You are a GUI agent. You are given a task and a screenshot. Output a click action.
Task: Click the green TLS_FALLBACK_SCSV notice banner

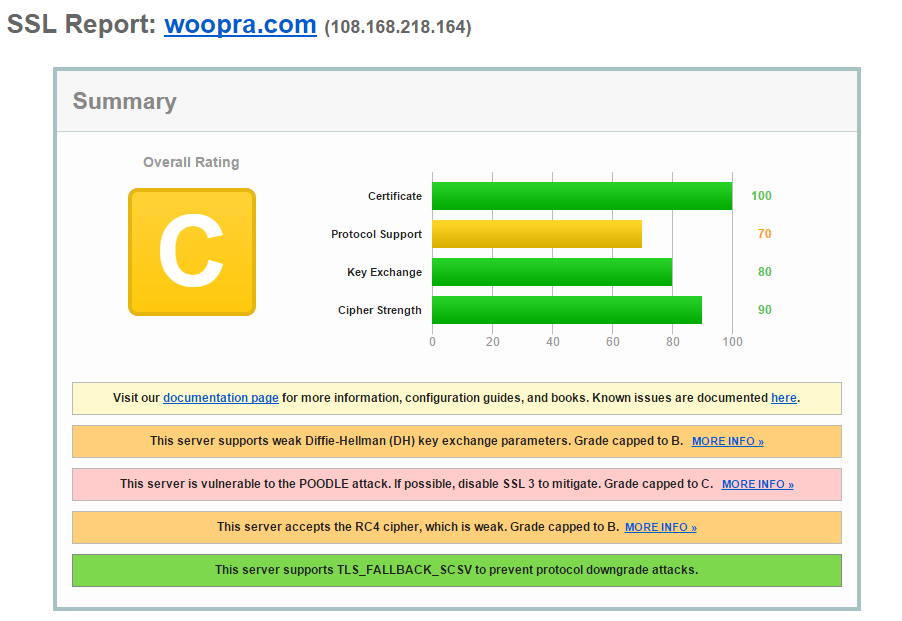(x=456, y=570)
